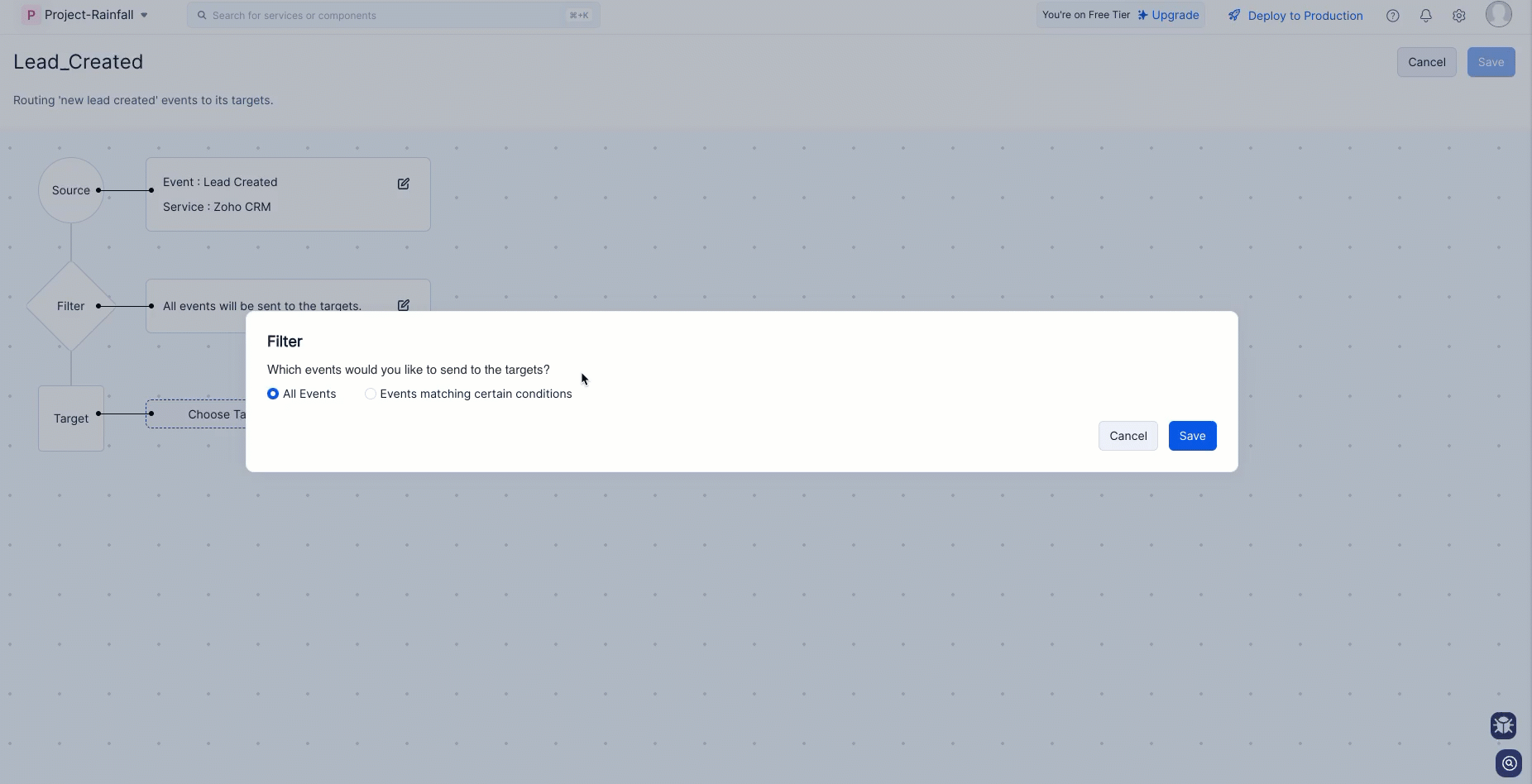Click the Upgrade link
This screenshot has height=784, width=1532.
1168,15
